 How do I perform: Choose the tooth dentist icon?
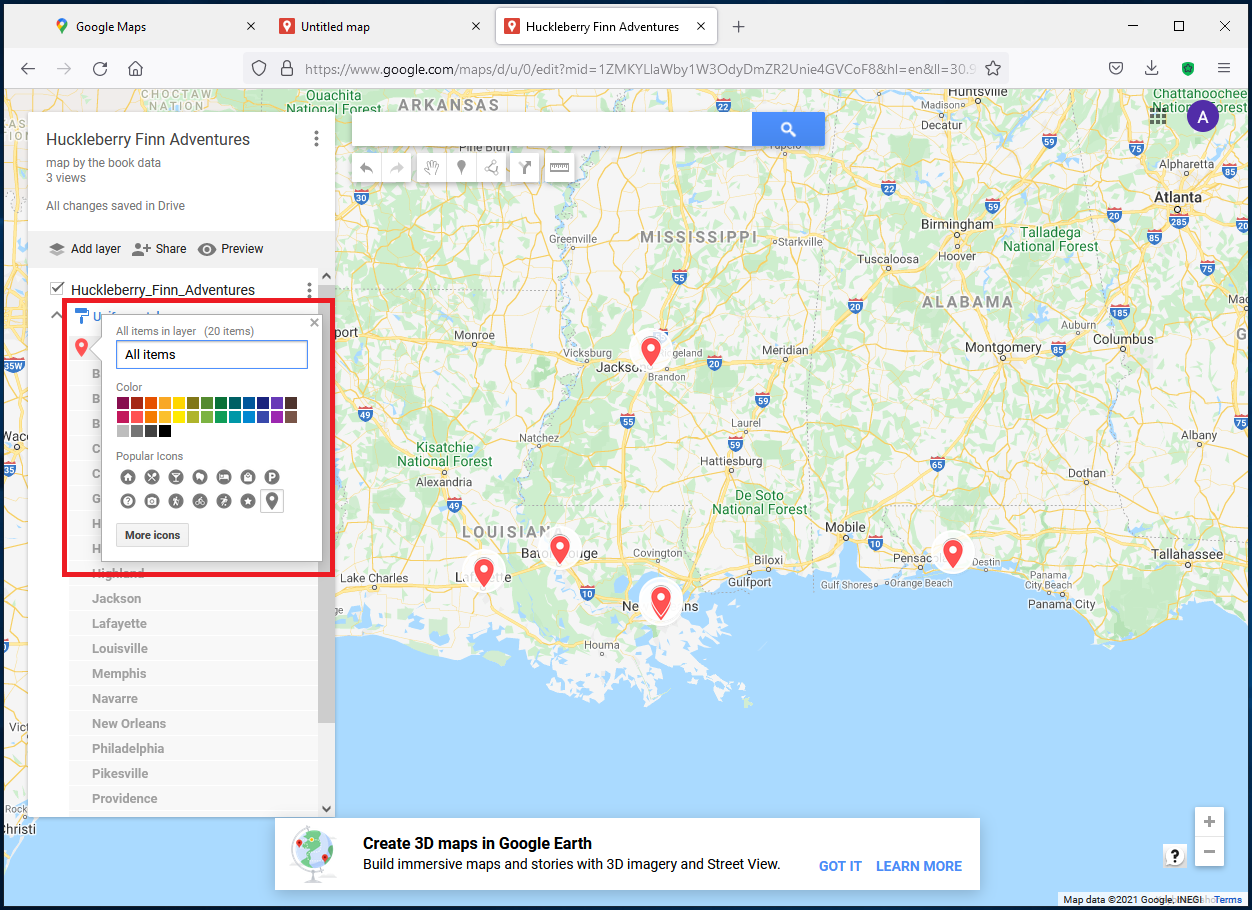tap(200, 477)
